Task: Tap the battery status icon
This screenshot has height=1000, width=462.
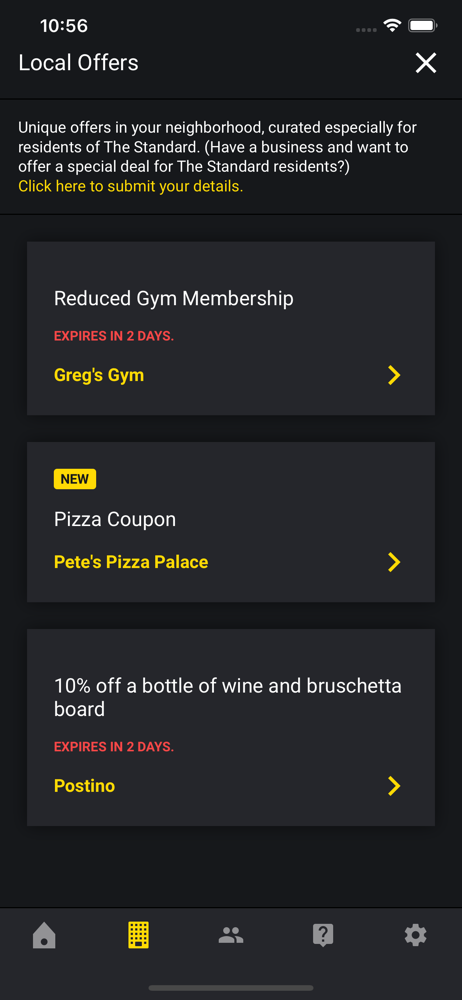Action: point(422,26)
